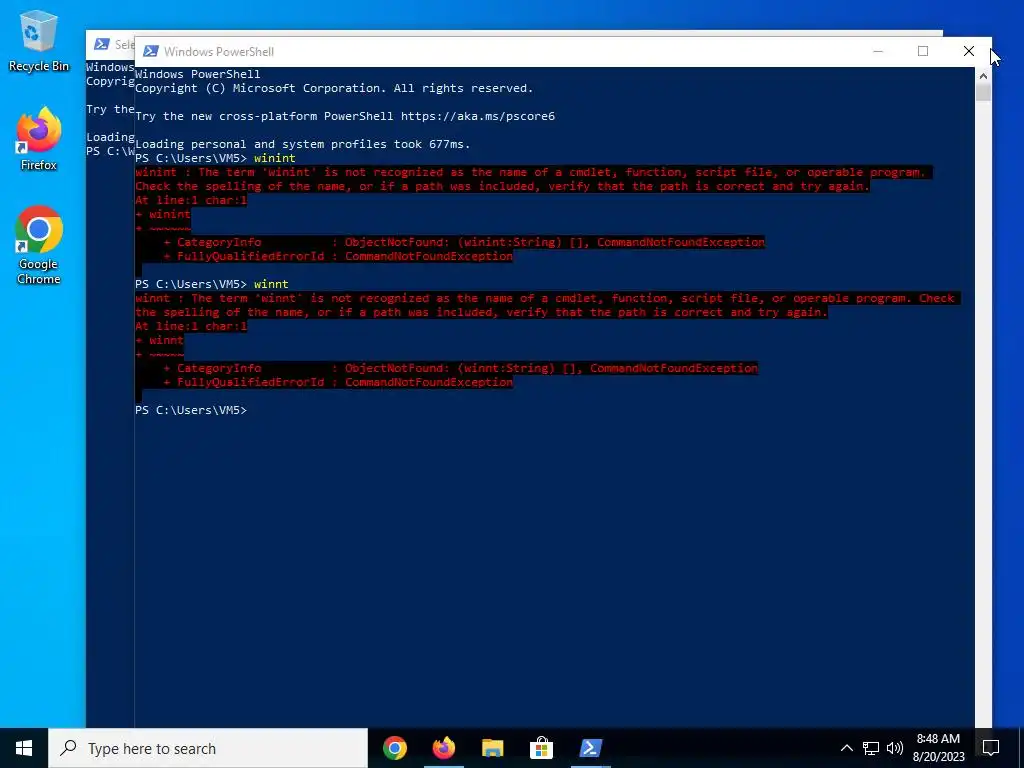
Task: Click the background PowerShell window's title bar icon
Action: (x=101, y=44)
